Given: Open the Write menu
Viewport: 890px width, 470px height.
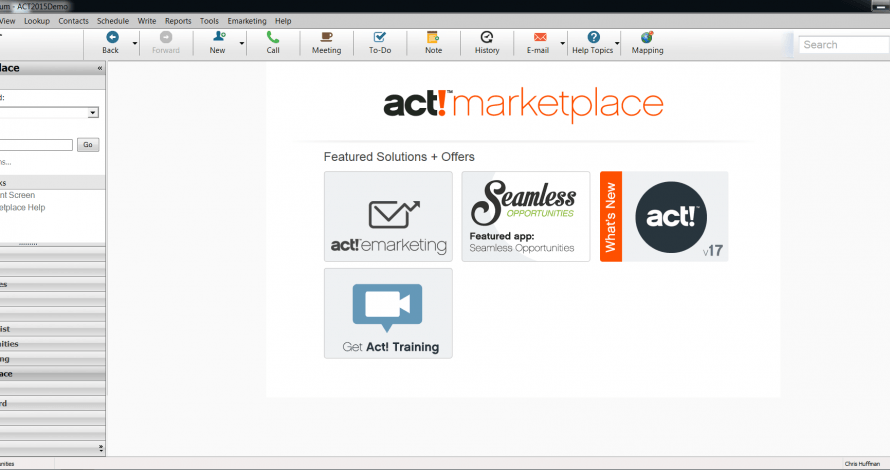Looking at the screenshot, I should pos(147,21).
